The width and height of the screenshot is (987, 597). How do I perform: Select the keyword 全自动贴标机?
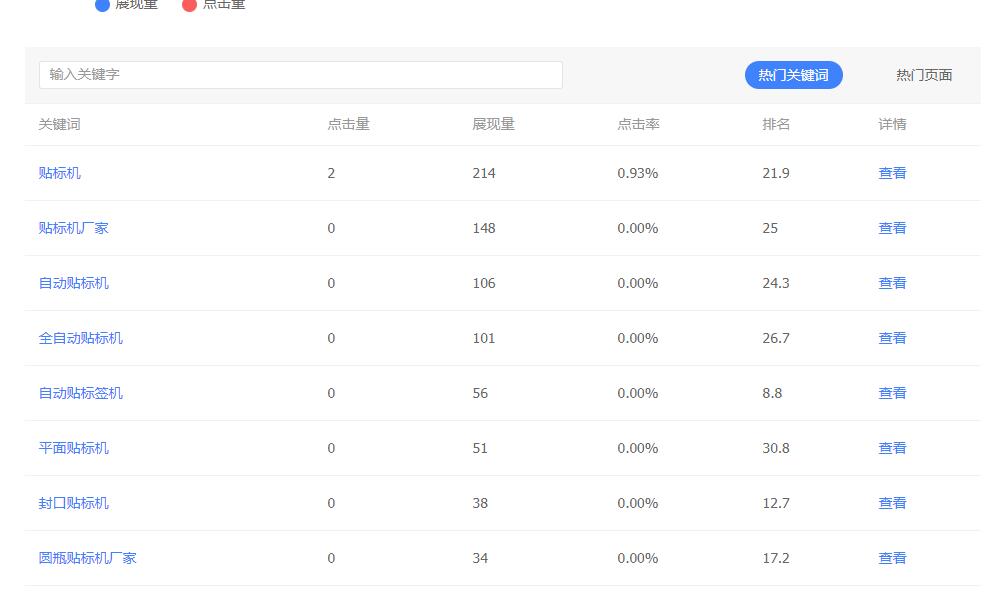click(x=79, y=337)
